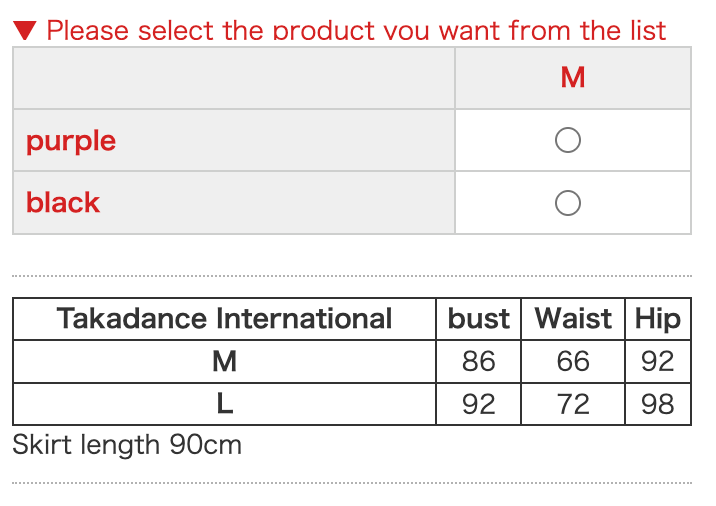Click the M hip value 92
The image size is (716, 506).
(657, 361)
